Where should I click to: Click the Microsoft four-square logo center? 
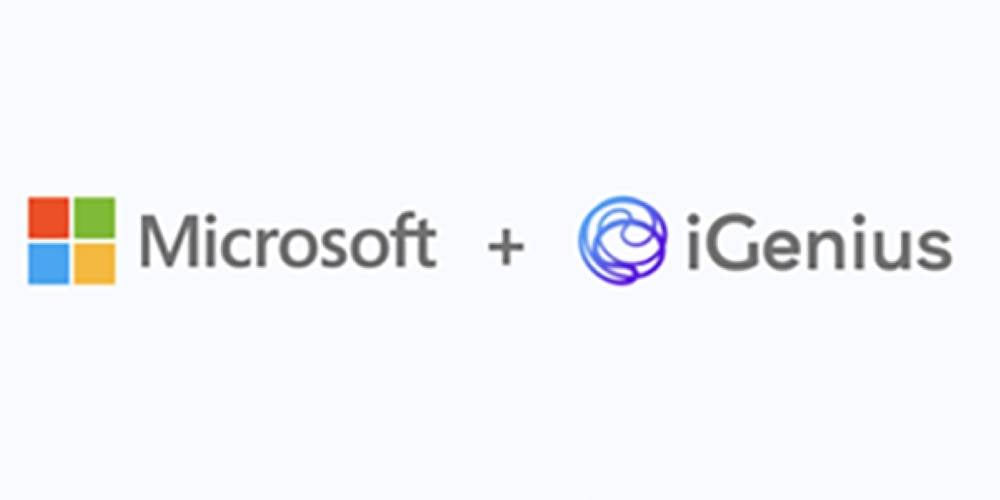pyautogui.click(x=71, y=240)
